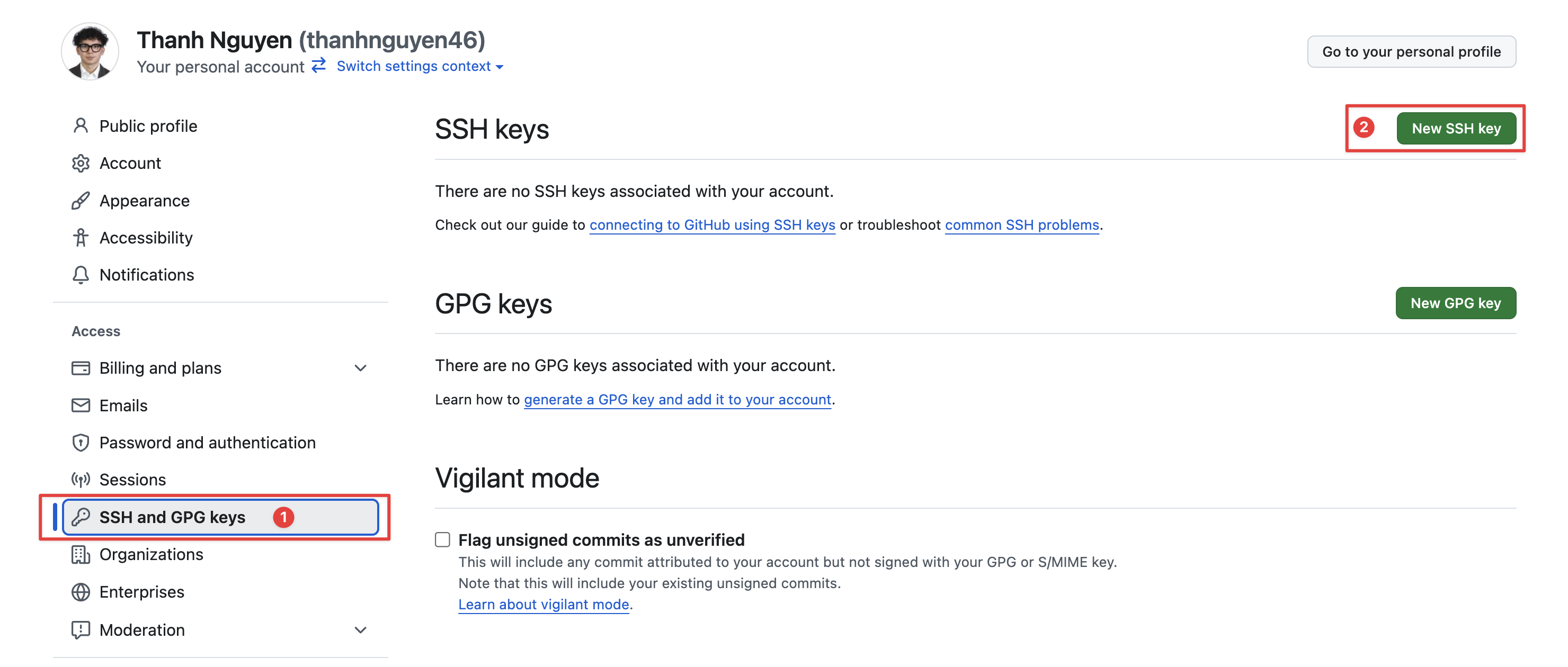The height and width of the screenshot is (667, 1568).
Task: Select SSH and GPG keys menu item
Action: (x=172, y=517)
